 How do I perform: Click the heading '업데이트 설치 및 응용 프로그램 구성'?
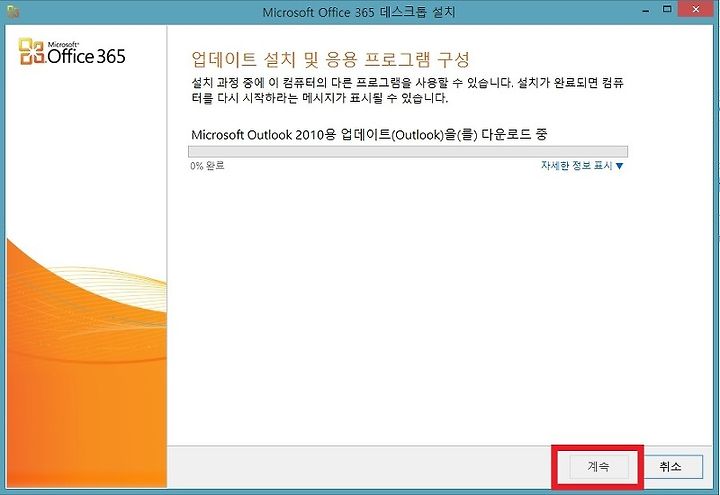coord(331,59)
